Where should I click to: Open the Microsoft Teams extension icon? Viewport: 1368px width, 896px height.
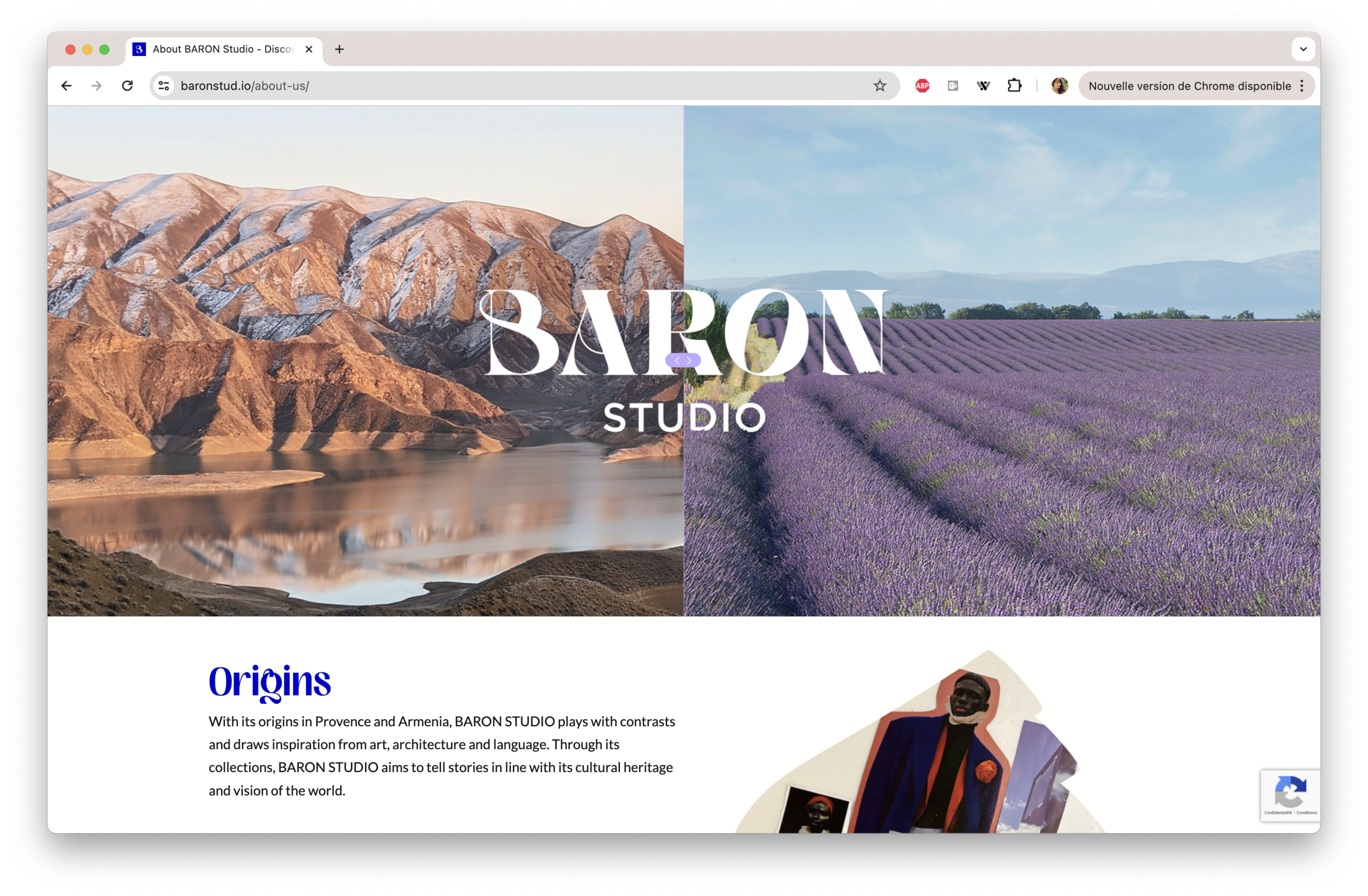click(953, 85)
